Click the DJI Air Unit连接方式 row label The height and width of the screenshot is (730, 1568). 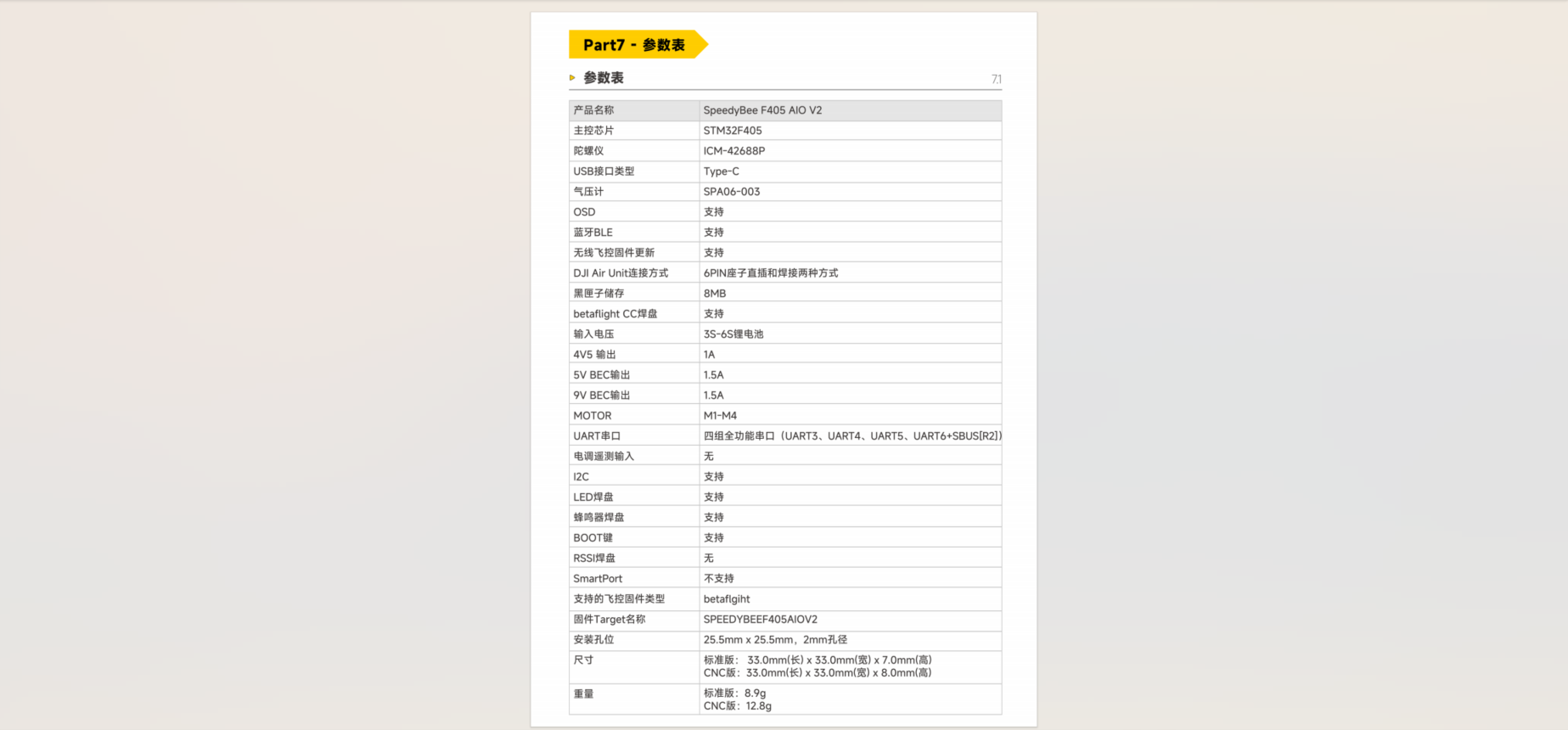(621, 273)
